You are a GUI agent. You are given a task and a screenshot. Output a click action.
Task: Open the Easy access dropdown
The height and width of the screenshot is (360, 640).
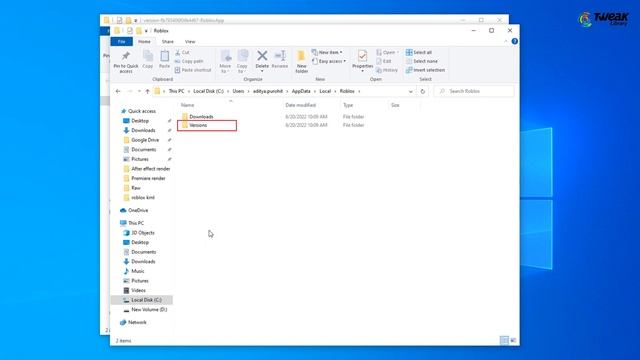[329, 61]
